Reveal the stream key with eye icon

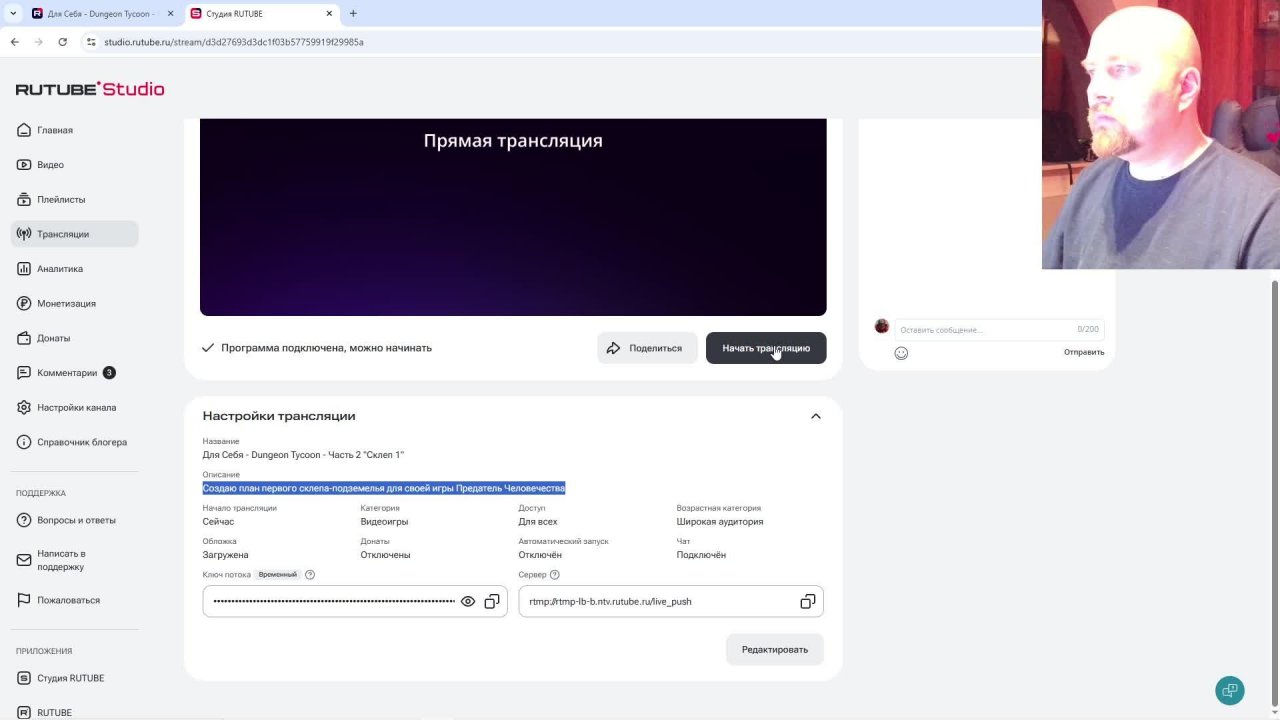pos(468,602)
